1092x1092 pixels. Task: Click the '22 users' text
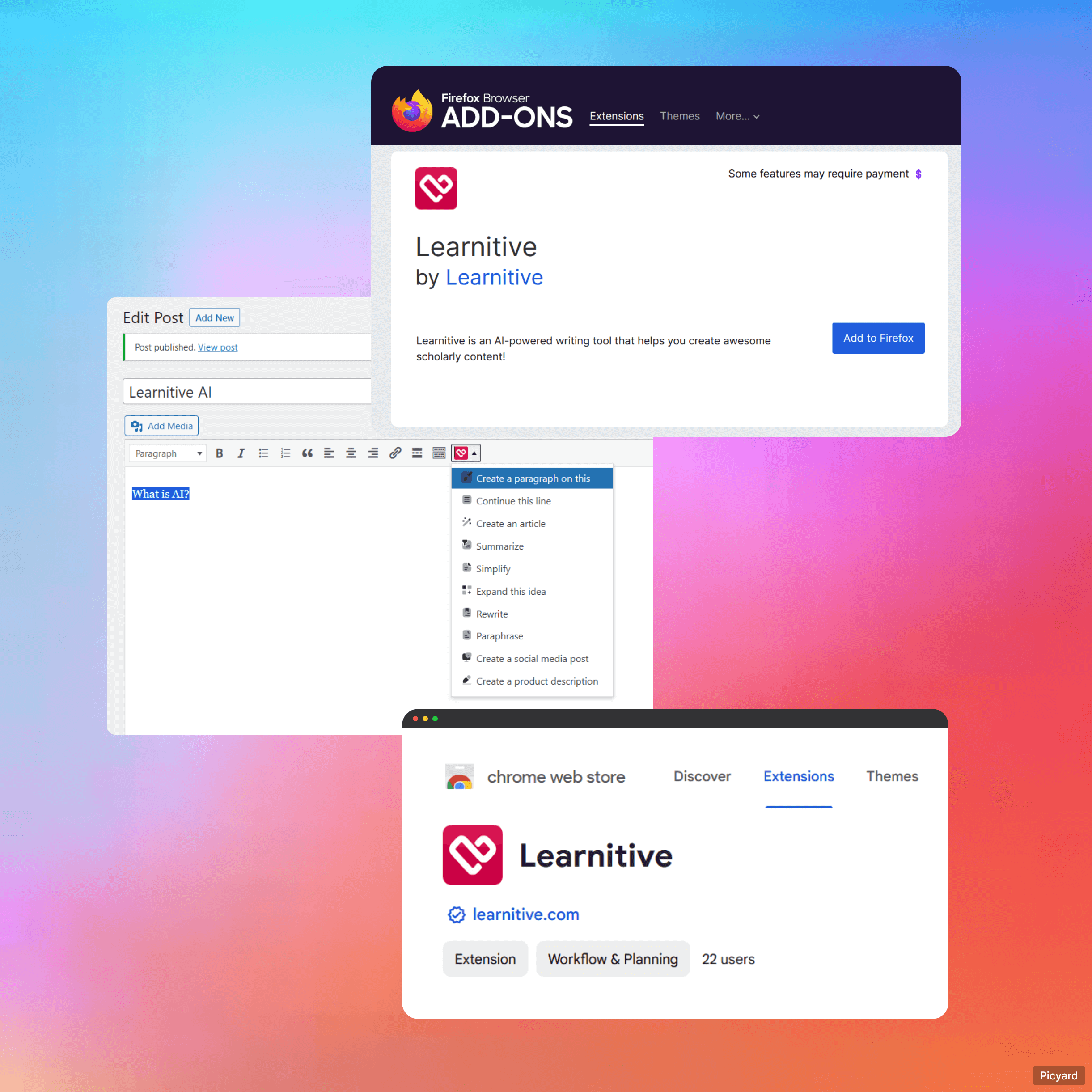click(728, 959)
